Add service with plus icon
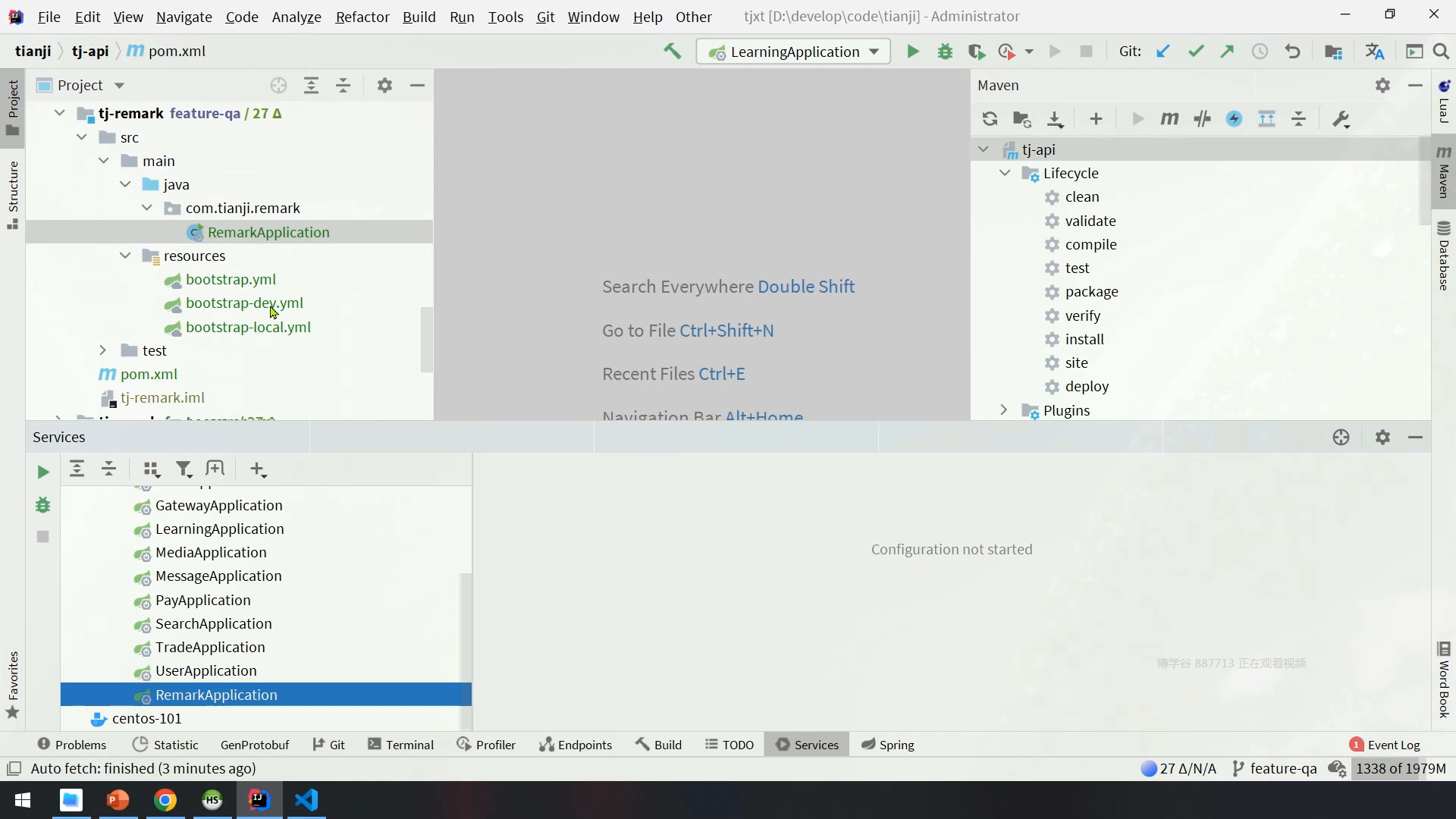Screen dimensions: 1456x819 pos(258,469)
